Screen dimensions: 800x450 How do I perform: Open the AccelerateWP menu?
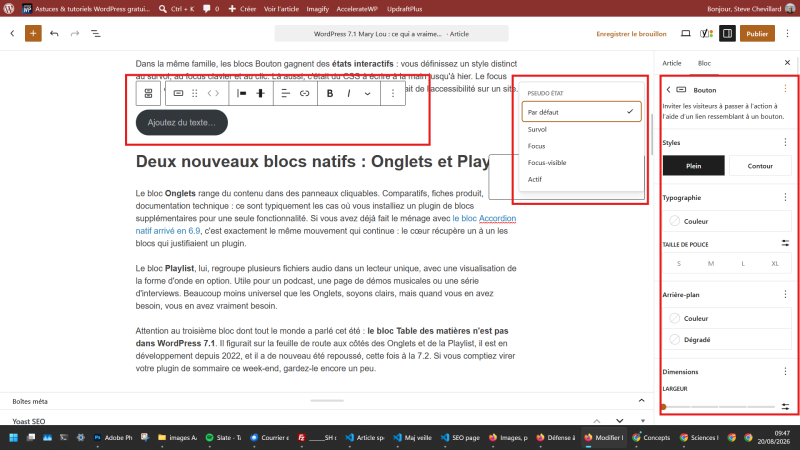click(357, 9)
